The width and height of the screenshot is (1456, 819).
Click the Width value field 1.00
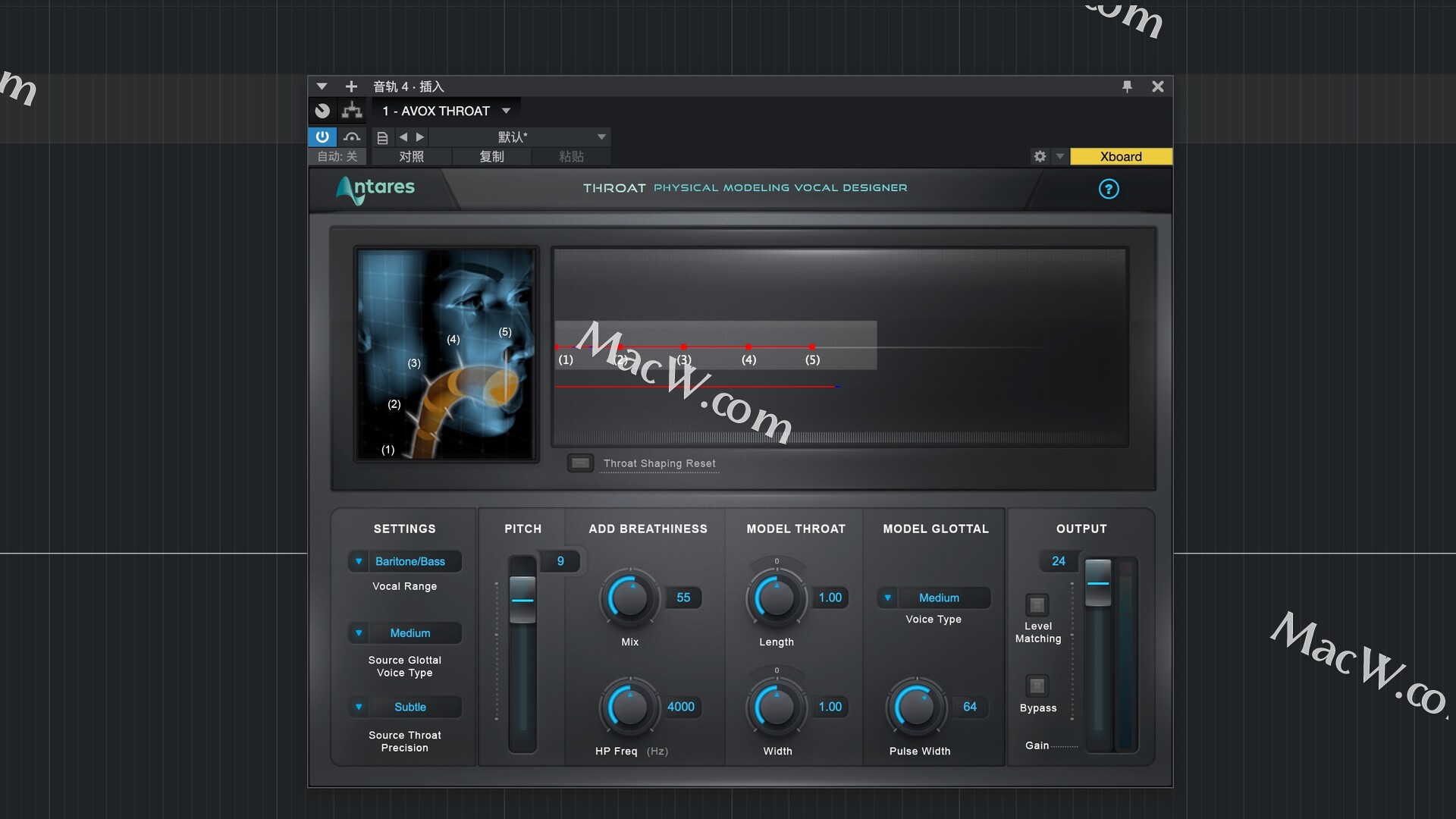[830, 707]
